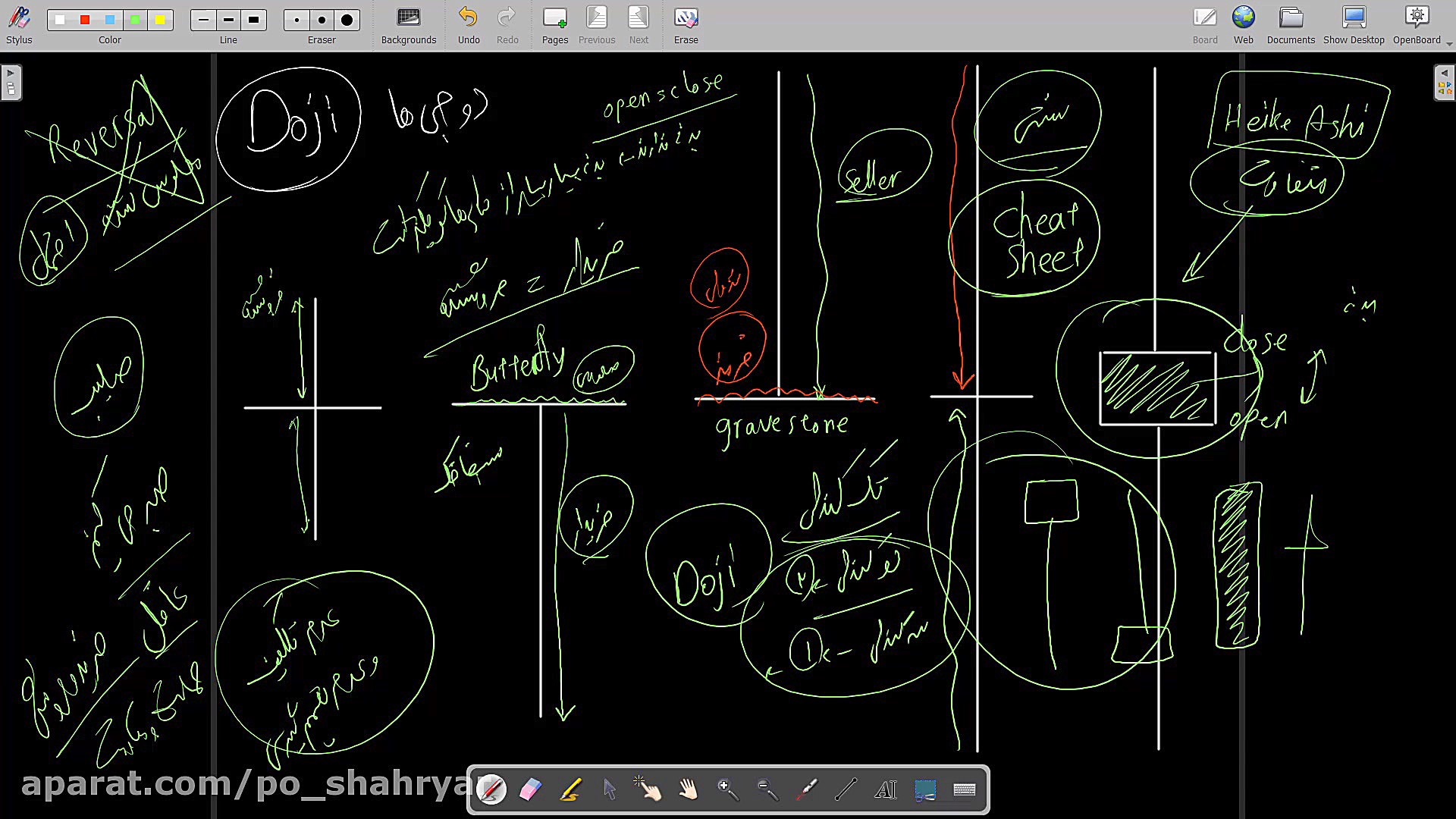Open the text writing tool

click(x=886, y=790)
